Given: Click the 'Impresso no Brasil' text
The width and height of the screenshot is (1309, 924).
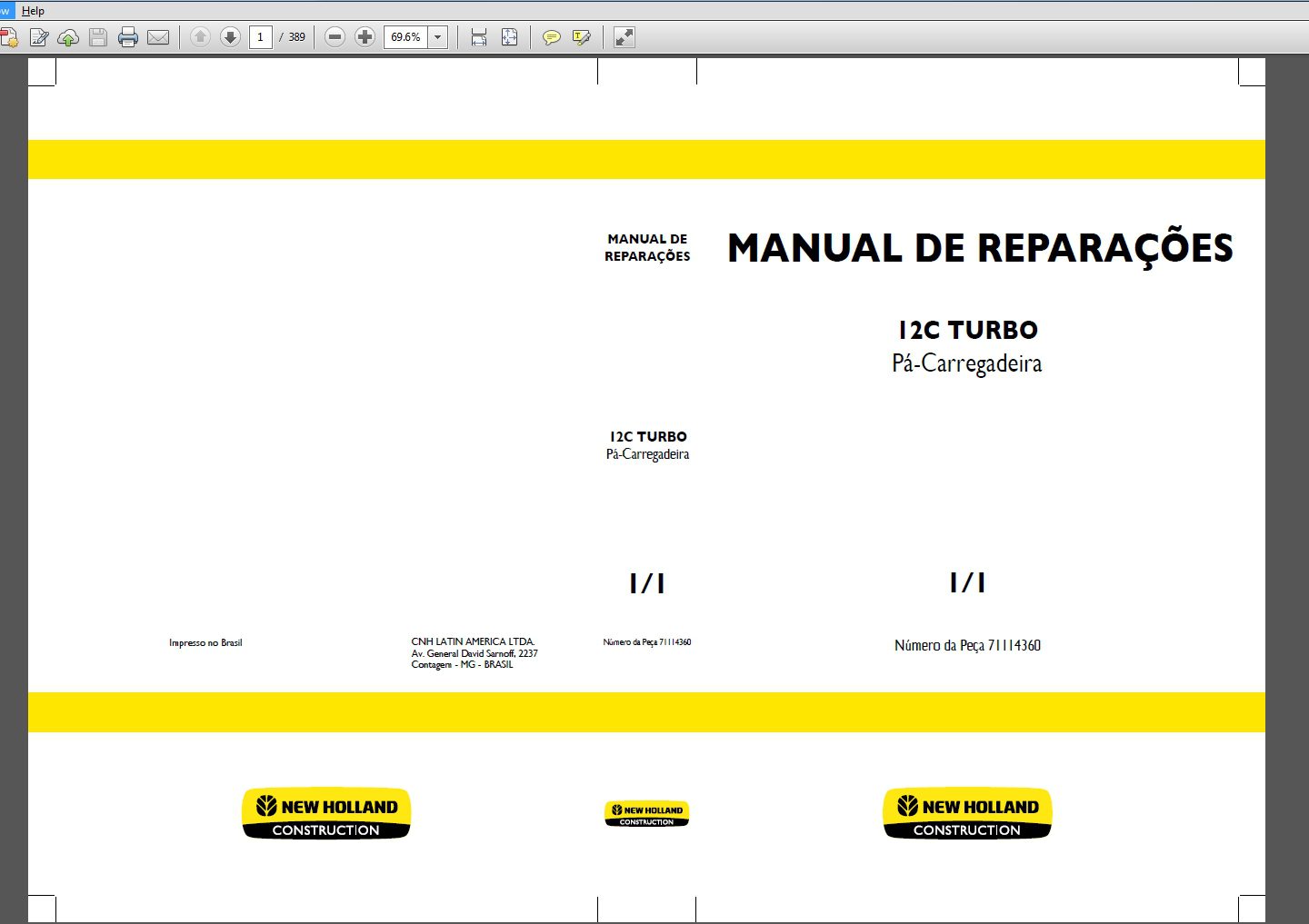Looking at the screenshot, I should pyautogui.click(x=205, y=643).
